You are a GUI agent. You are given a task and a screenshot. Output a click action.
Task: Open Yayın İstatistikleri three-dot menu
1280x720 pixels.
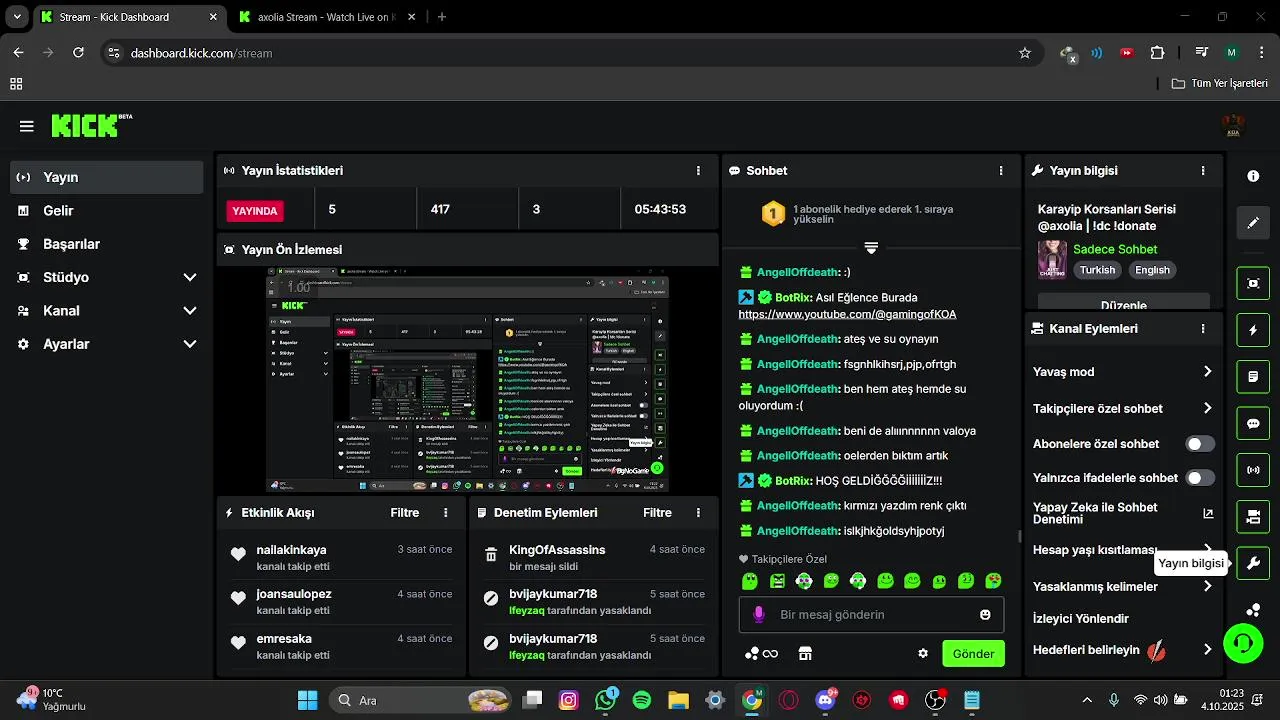coord(698,171)
